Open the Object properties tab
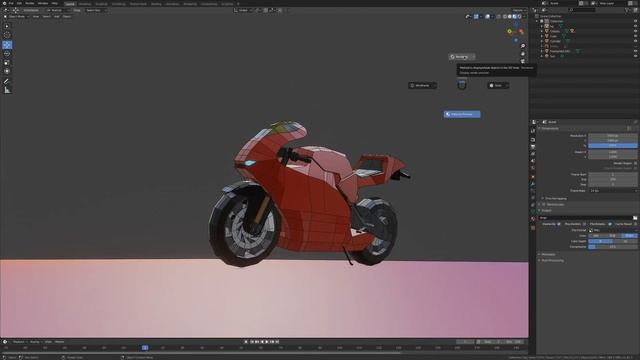The image size is (640, 360). coord(533,177)
